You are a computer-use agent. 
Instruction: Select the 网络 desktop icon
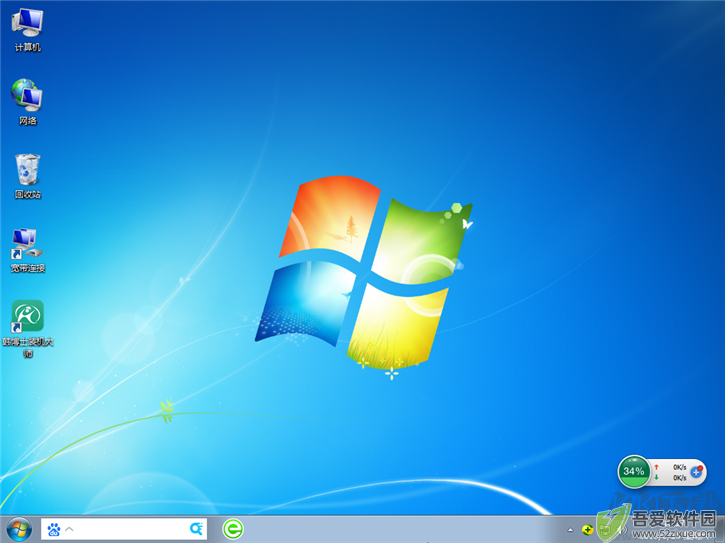[27, 103]
